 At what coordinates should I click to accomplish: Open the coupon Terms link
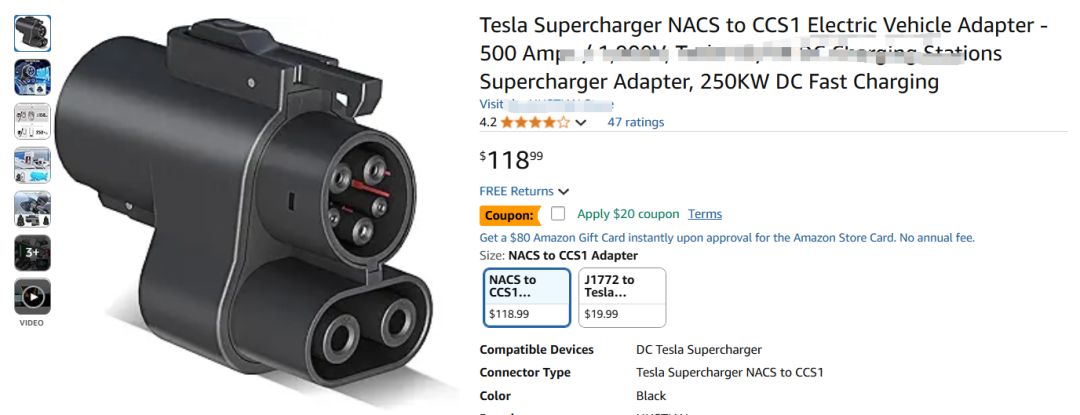(x=704, y=214)
